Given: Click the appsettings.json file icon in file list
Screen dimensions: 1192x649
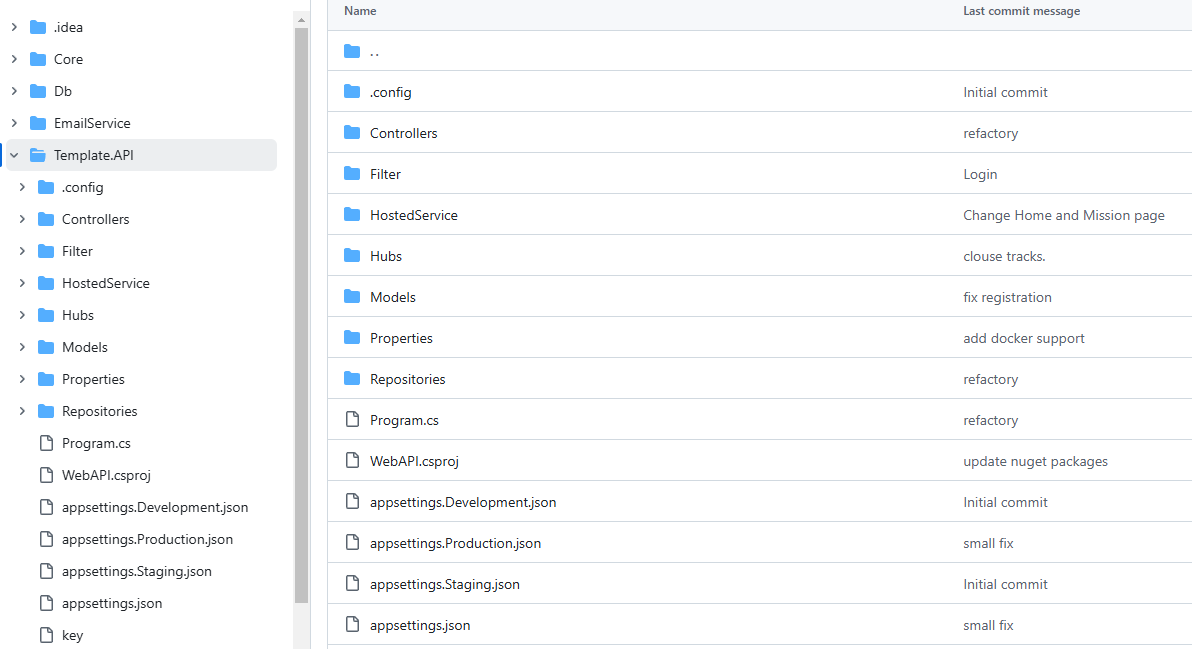Looking at the screenshot, I should 352,625.
